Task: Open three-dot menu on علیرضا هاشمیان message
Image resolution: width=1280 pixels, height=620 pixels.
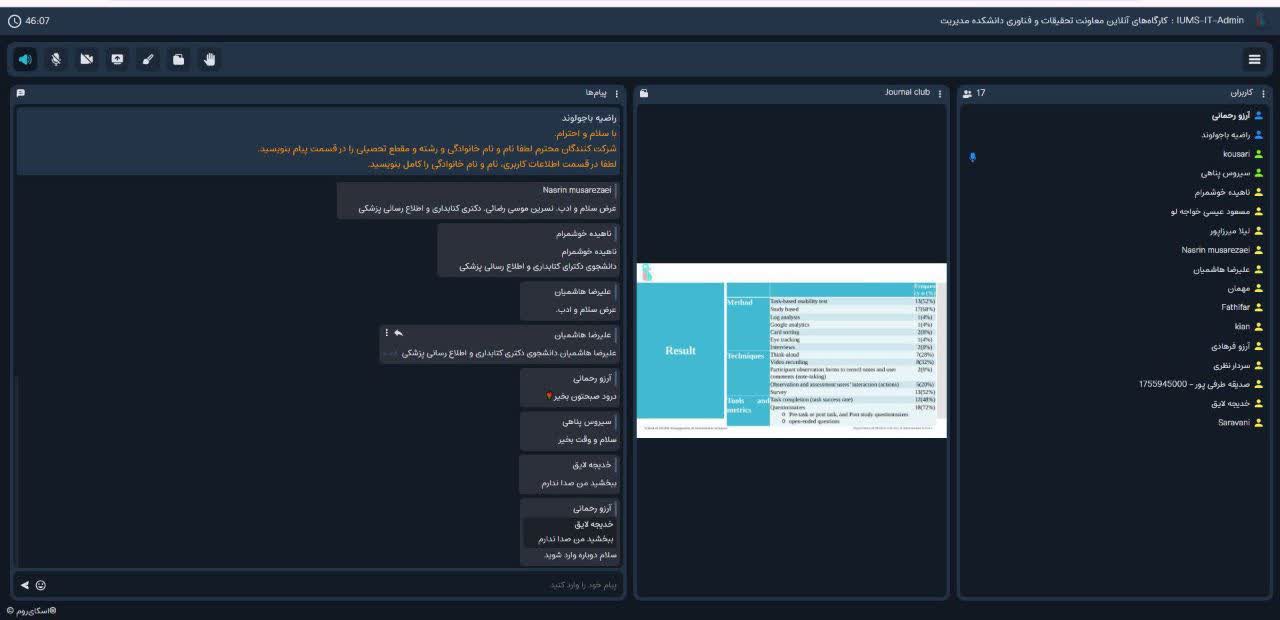Action: (387, 333)
